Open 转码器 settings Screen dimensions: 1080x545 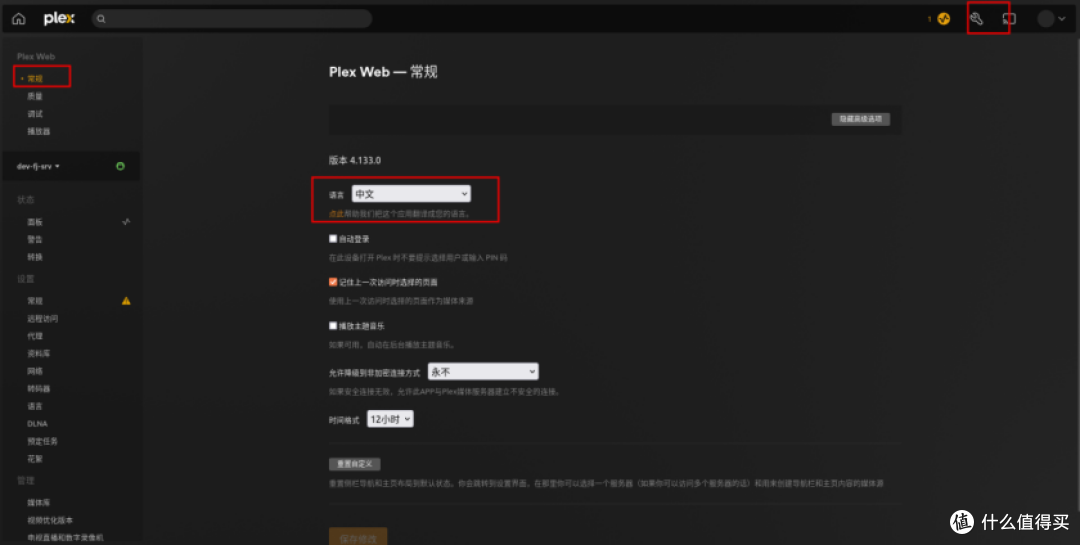coord(39,389)
